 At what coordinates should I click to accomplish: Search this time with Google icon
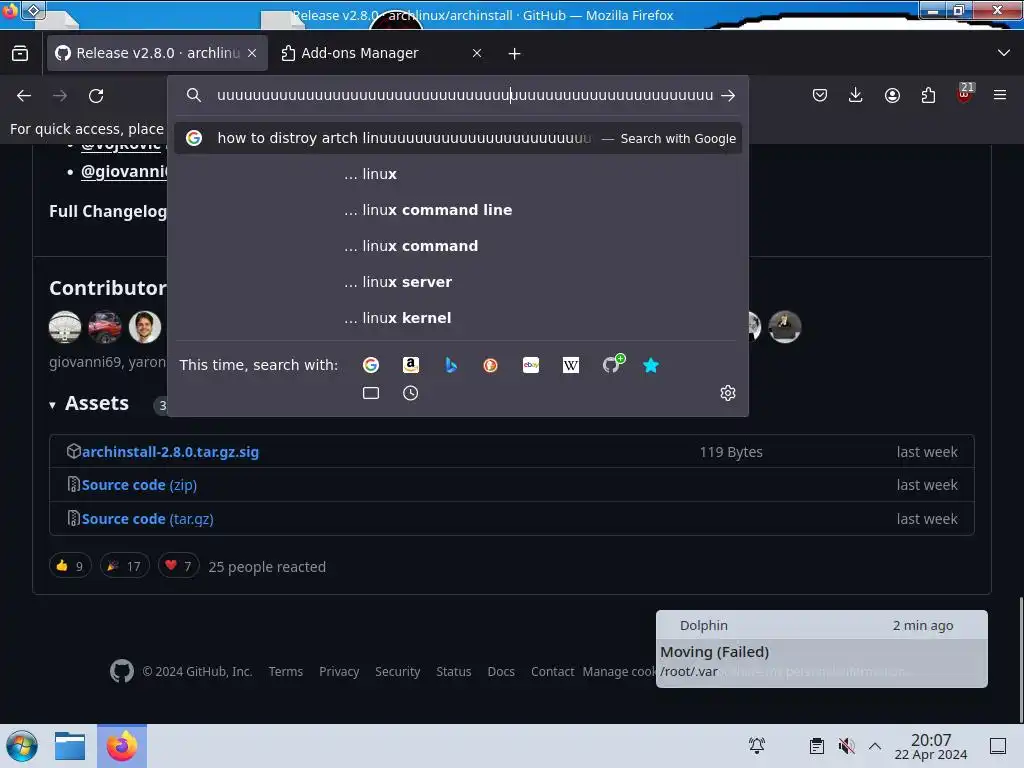tap(371, 365)
